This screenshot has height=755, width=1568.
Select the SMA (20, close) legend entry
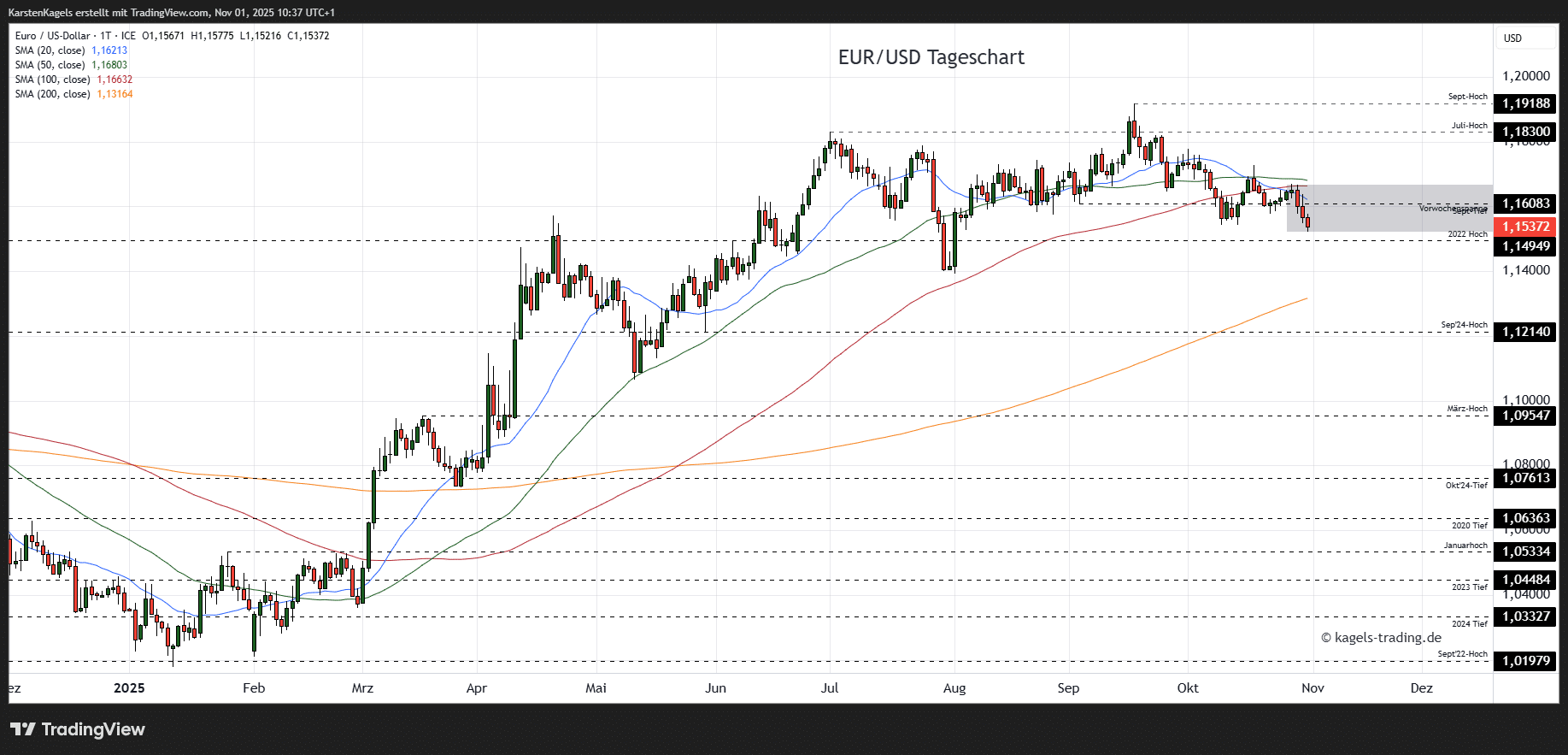click(x=50, y=50)
